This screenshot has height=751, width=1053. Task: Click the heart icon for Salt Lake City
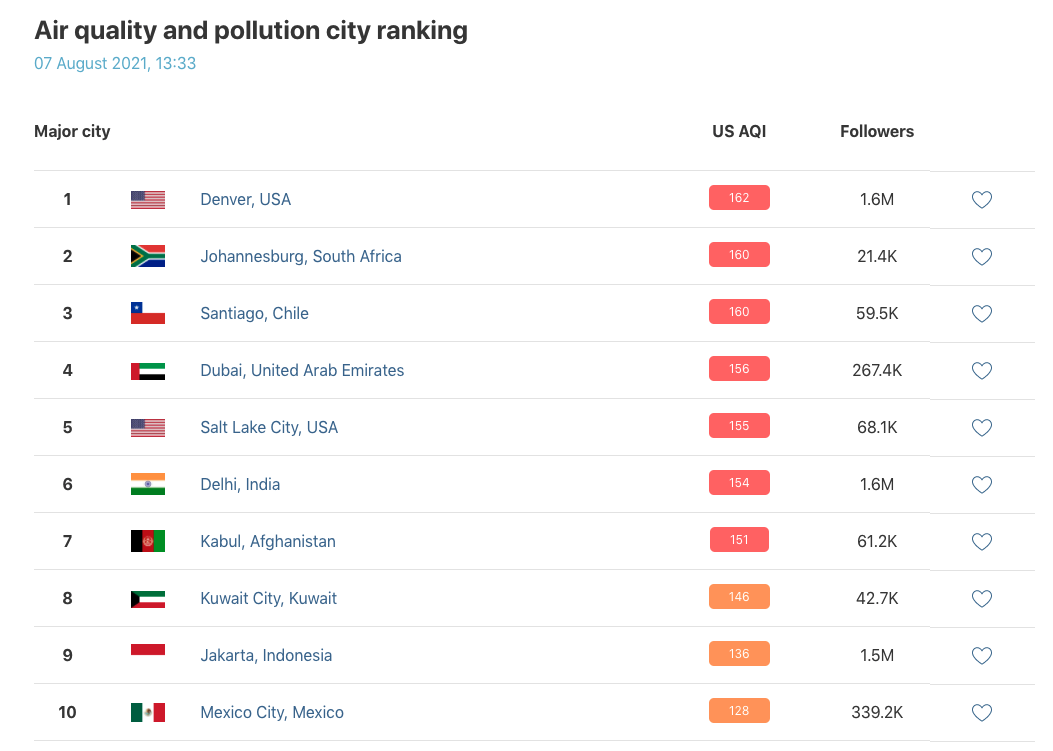(981, 428)
